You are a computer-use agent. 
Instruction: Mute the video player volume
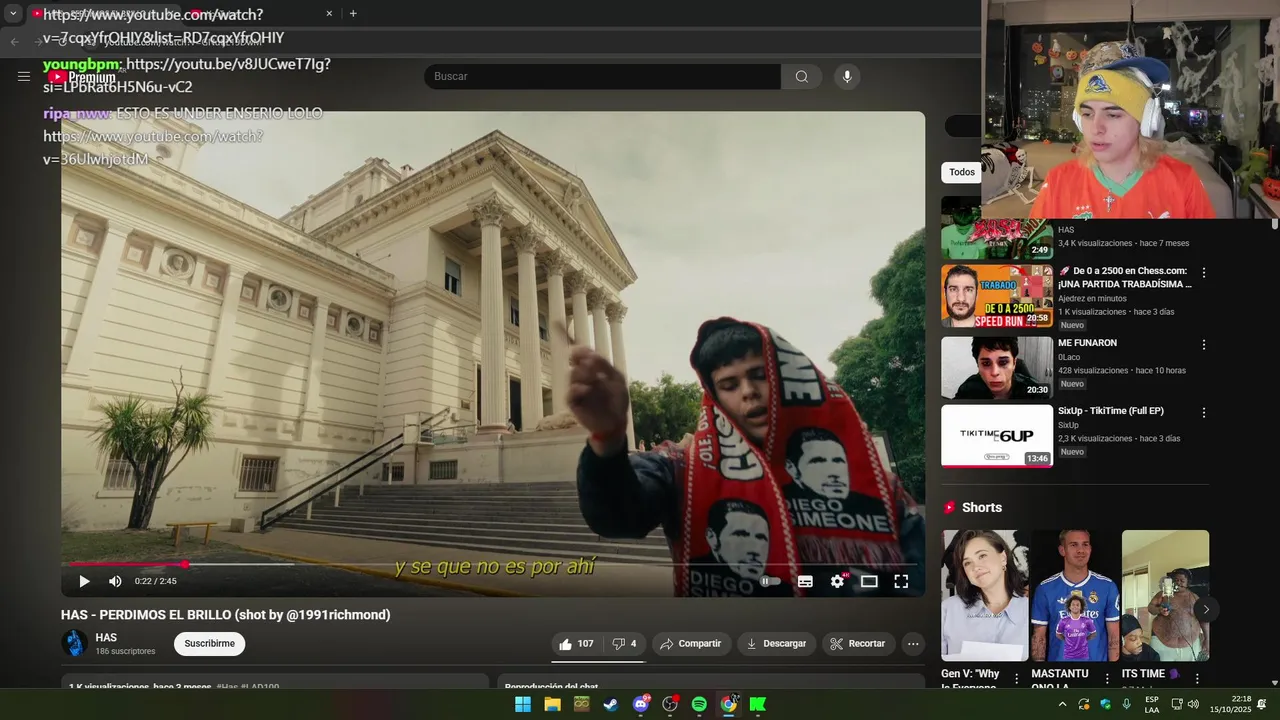click(x=115, y=581)
